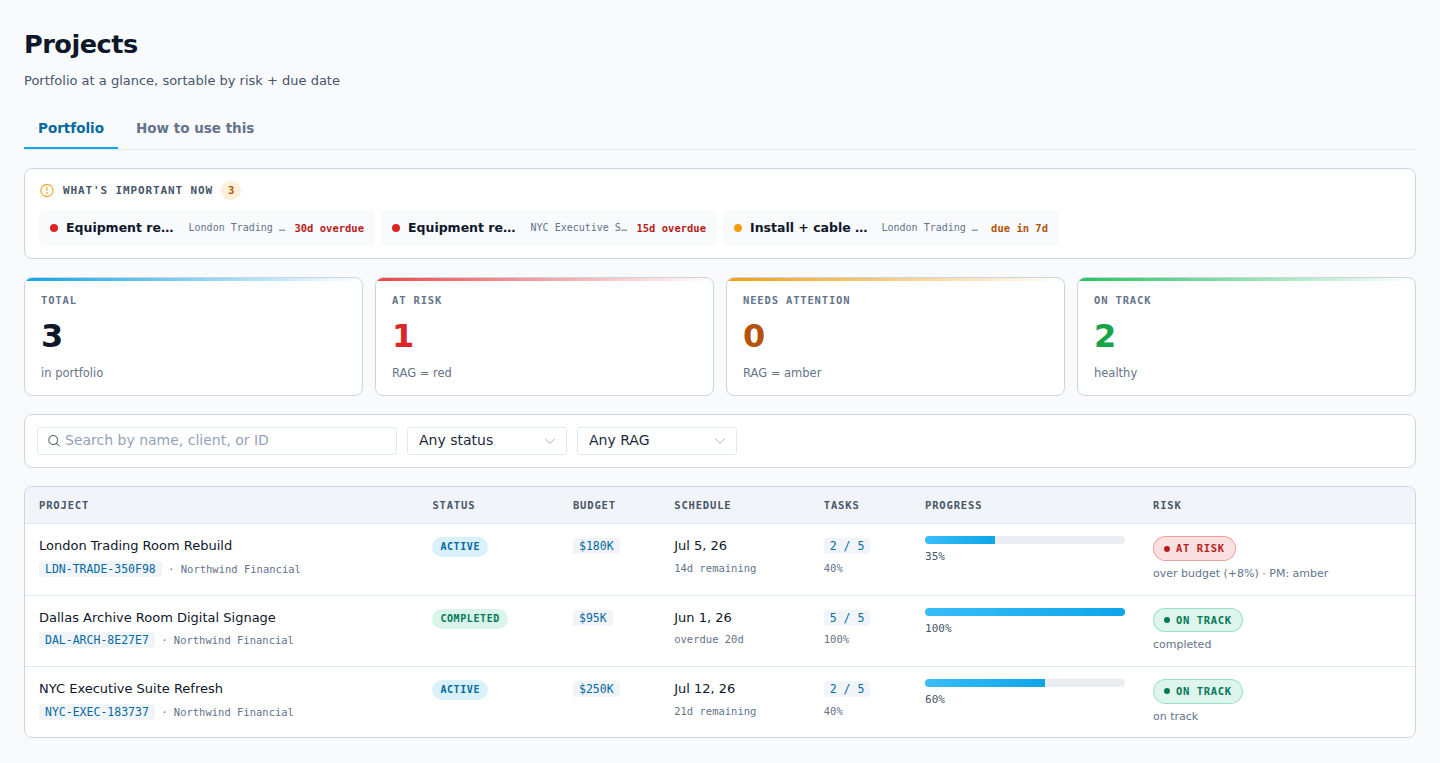Screen dimensions: 1440x763
Task: Click the 35% progress bar
Action: pyautogui.click(x=1025, y=540)
